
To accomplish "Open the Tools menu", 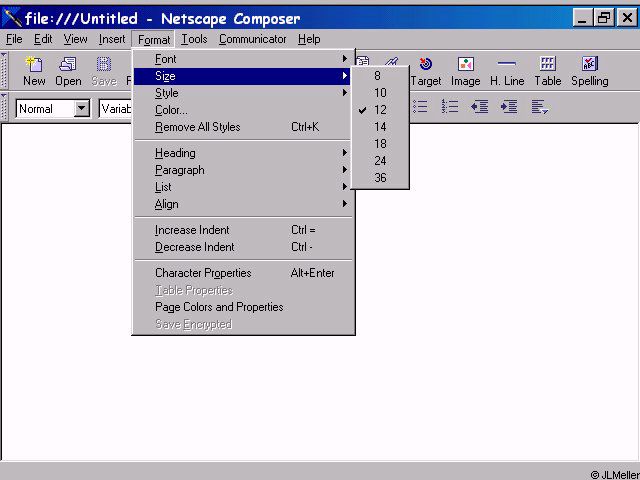I will (194, 39).
